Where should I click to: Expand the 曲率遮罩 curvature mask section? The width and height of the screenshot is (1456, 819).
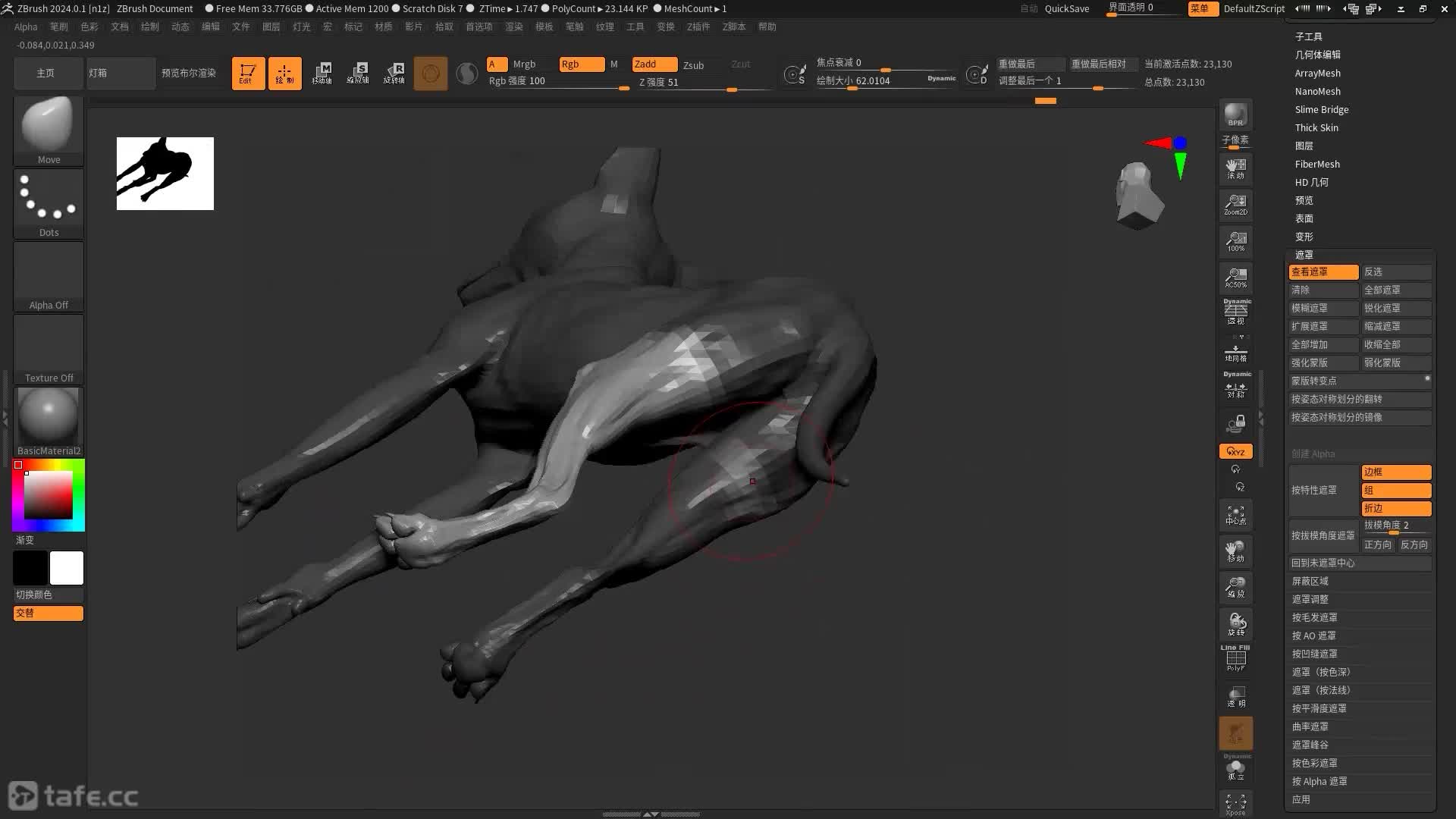tap(1310, 726)
